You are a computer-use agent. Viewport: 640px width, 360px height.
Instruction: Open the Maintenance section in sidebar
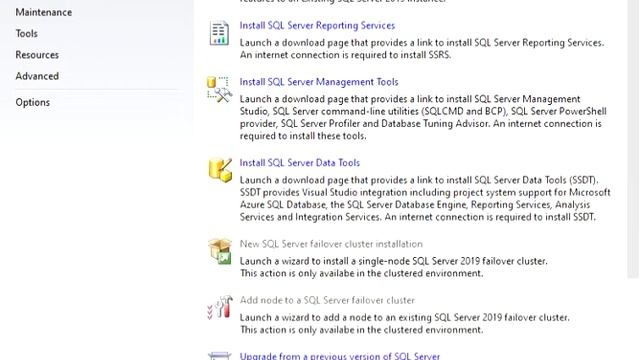44,12
